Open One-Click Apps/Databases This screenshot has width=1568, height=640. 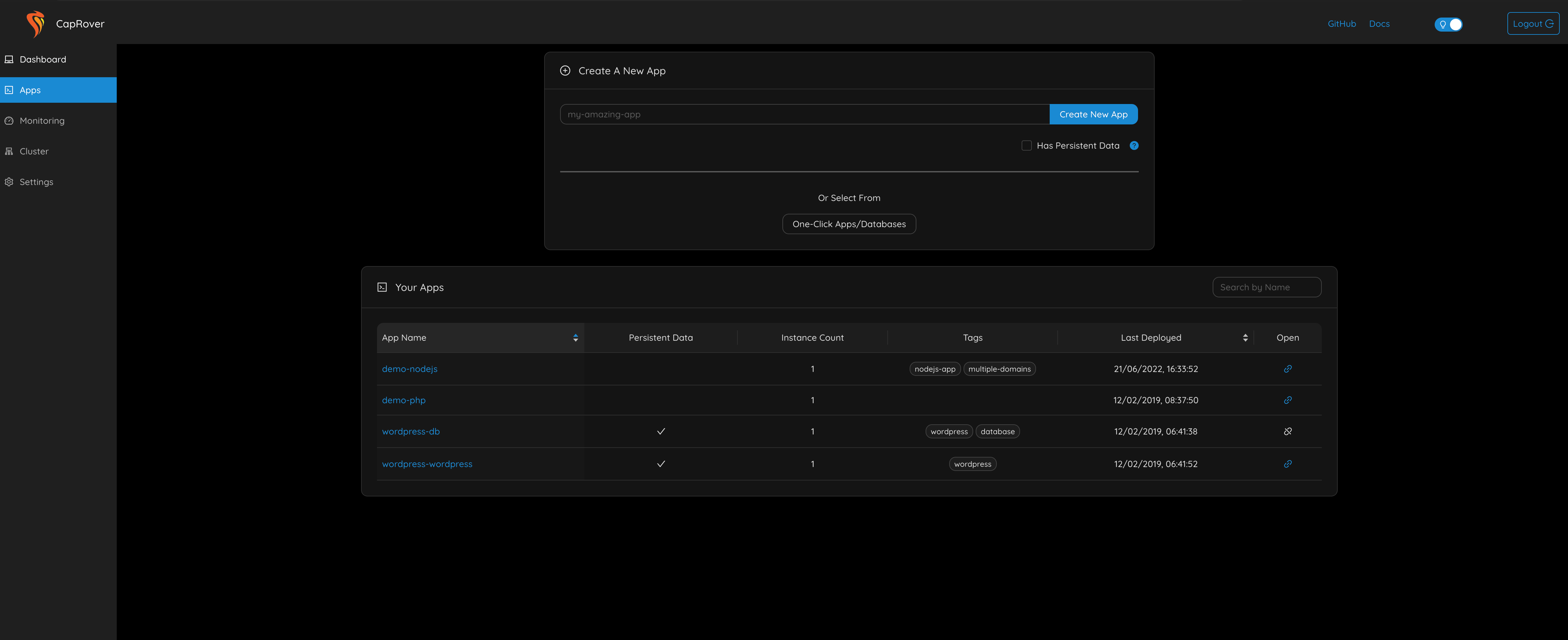pyautogui.click(x=848, y=224)
